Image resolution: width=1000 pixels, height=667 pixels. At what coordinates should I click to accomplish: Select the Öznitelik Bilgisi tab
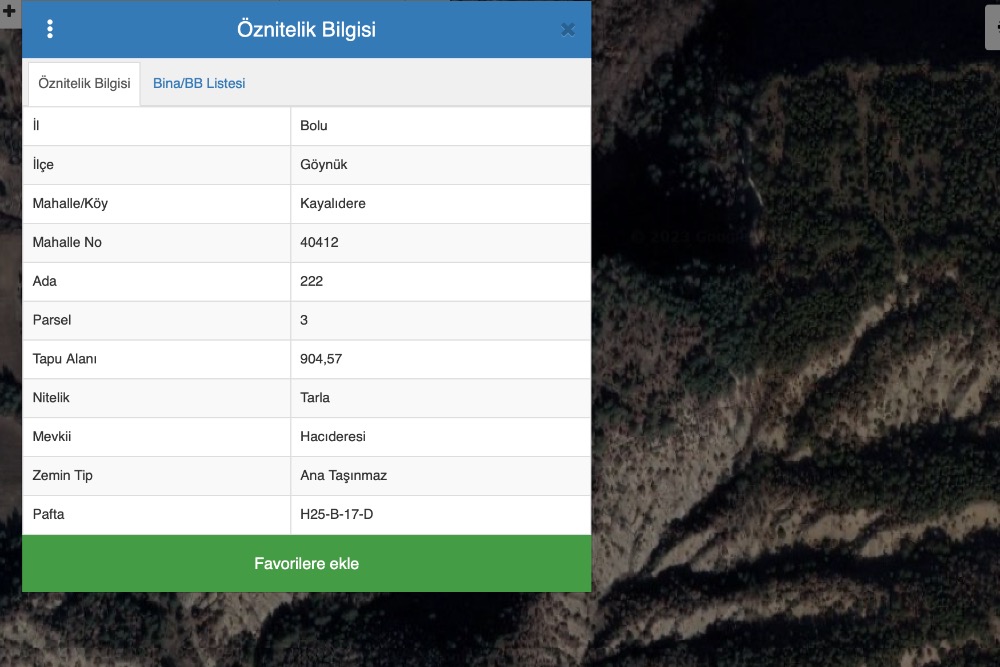pos(84,83)
